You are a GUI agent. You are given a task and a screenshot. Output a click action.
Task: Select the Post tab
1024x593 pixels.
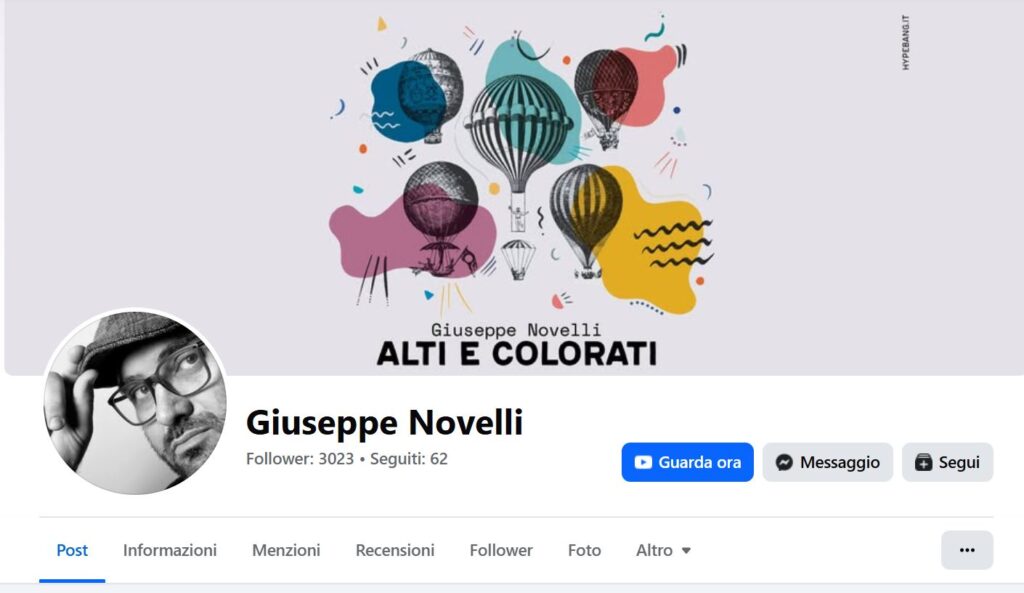[x=72, y=551]
